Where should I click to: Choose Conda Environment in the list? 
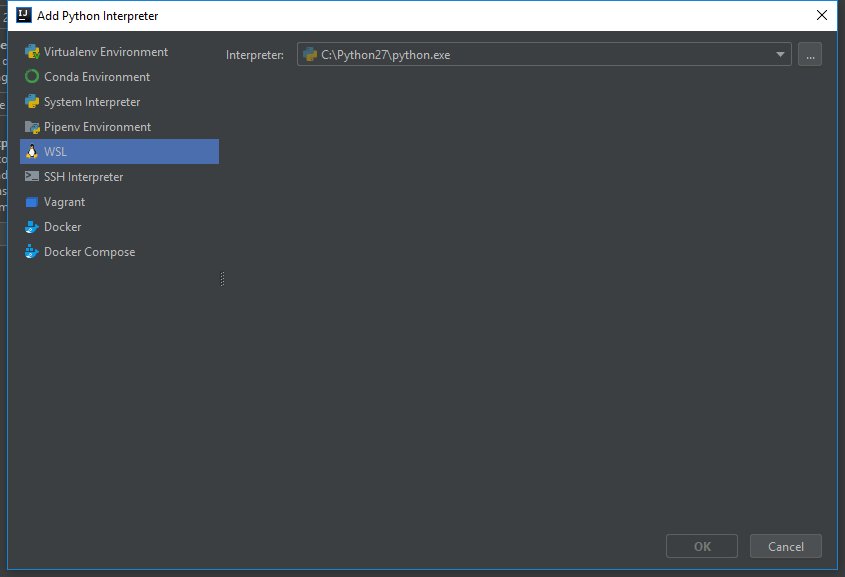point(120,77)
